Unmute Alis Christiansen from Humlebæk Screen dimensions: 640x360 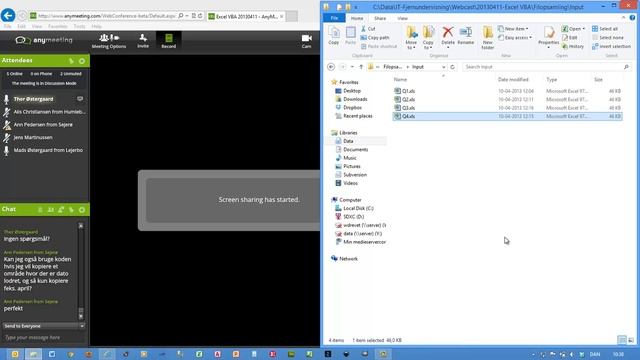7,112
